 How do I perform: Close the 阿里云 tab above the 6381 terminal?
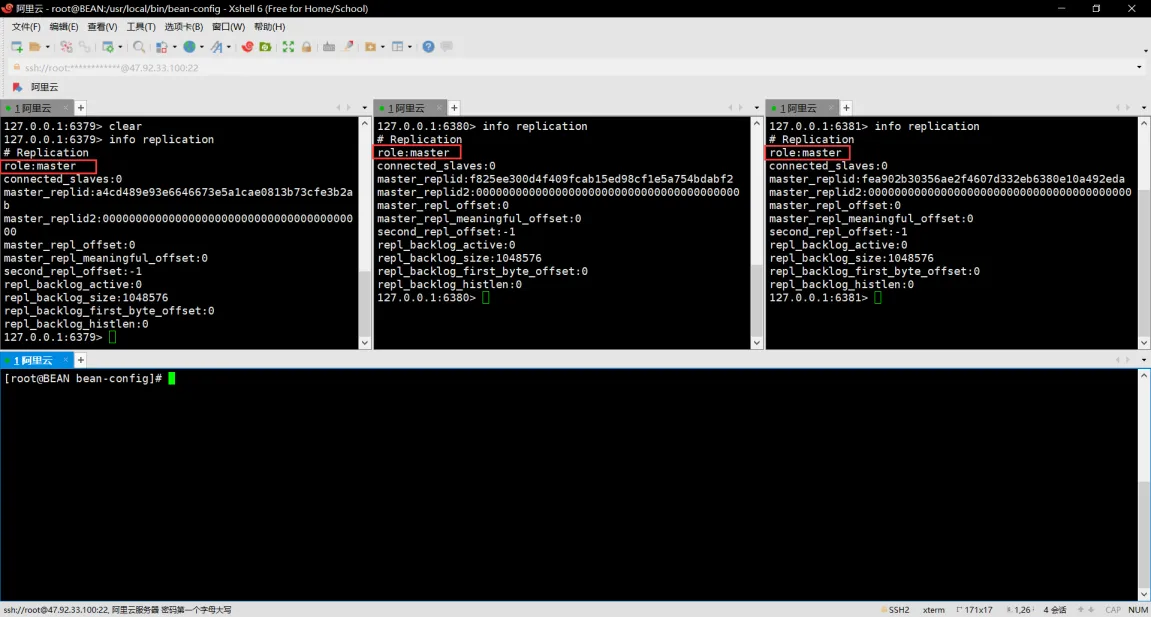tap(831, 108)
